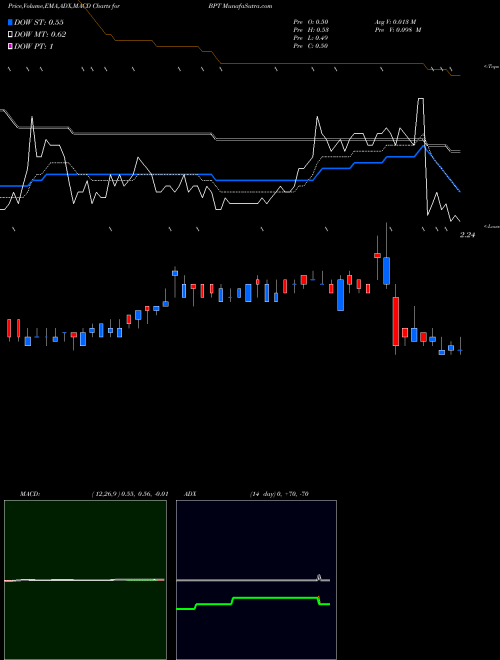Screen dimensions: 500x660
Task: Click the white DOW MT legend swatch
Action: tap(10, 35)
